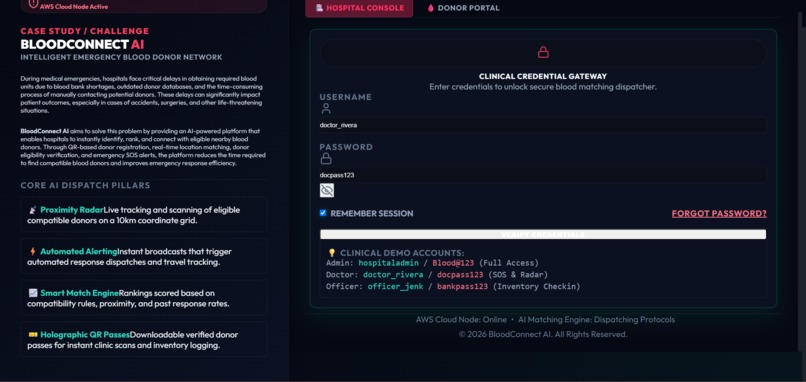Viewport: 806px width, 382px height.
Task: Click the padlock icon under Password
Action: 326,158
